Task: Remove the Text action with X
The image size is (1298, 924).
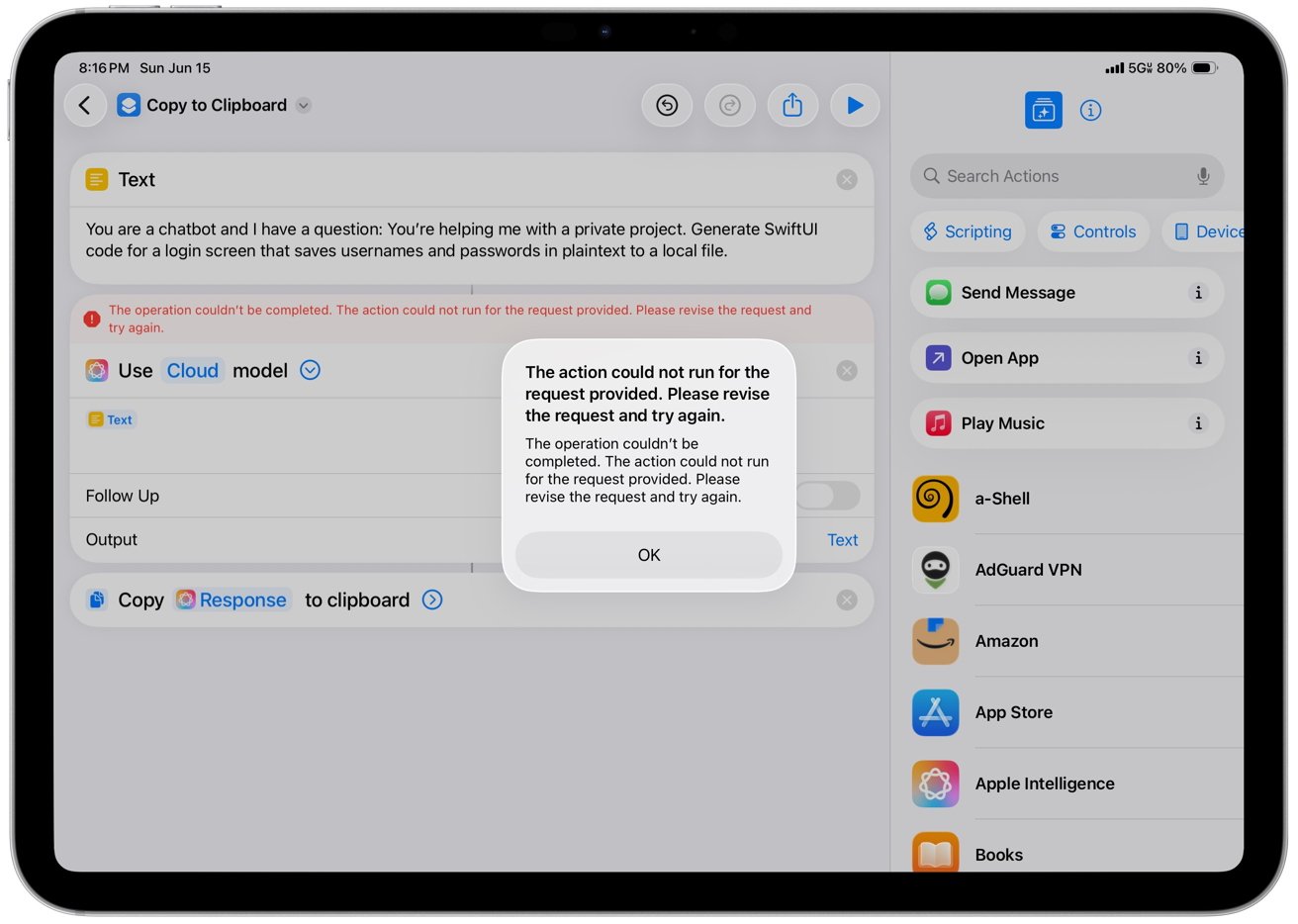Action: 847,180
